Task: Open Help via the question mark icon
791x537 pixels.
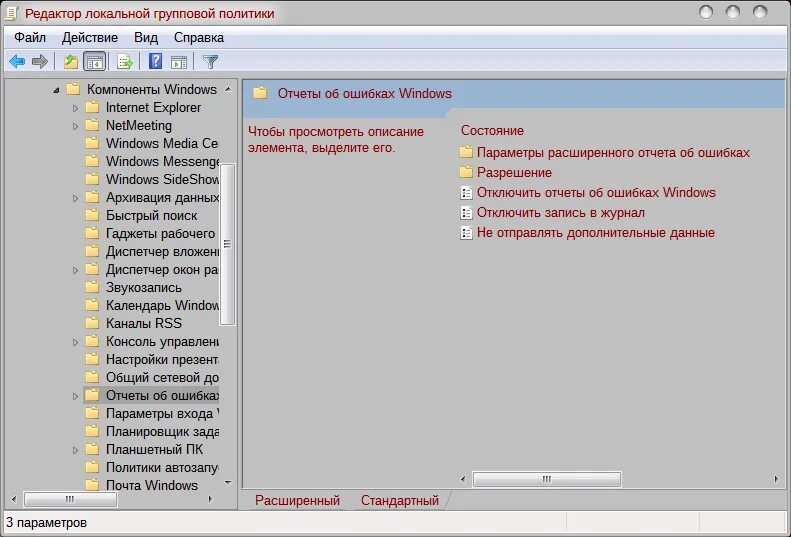Action: click(x=155, y=62)
